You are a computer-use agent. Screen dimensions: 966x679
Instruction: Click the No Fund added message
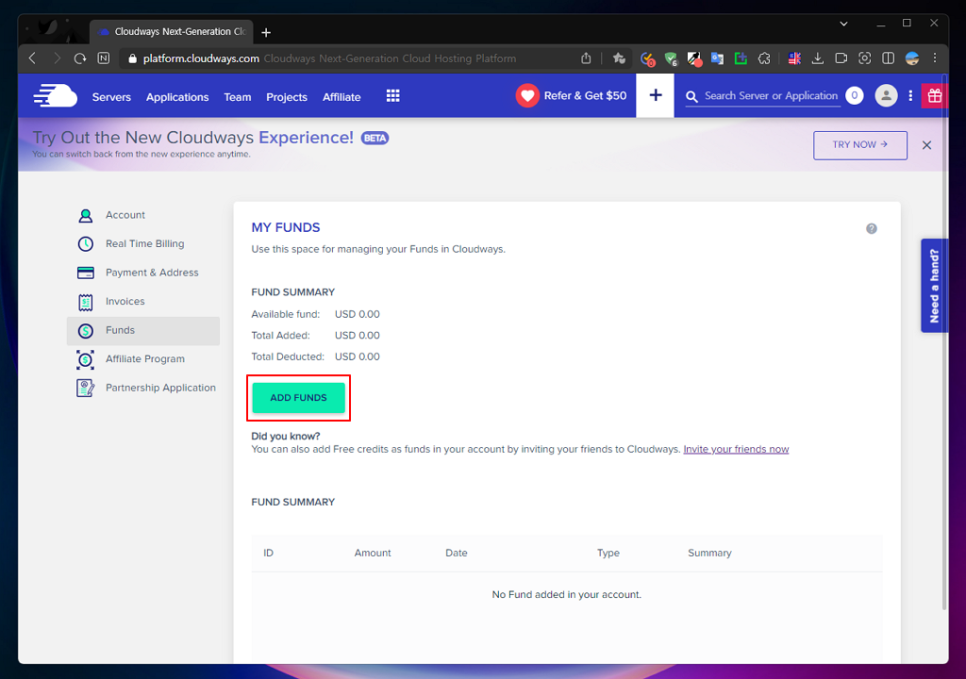pyautogui.click(x=566, y=595)
